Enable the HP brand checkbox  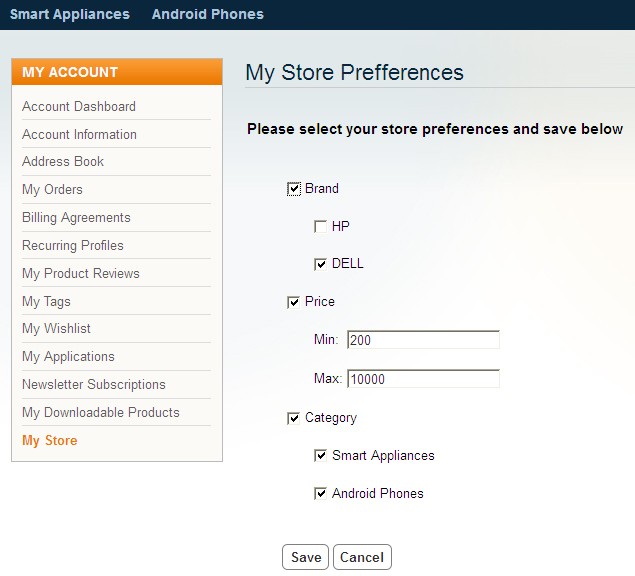click(x=320, y=226)
